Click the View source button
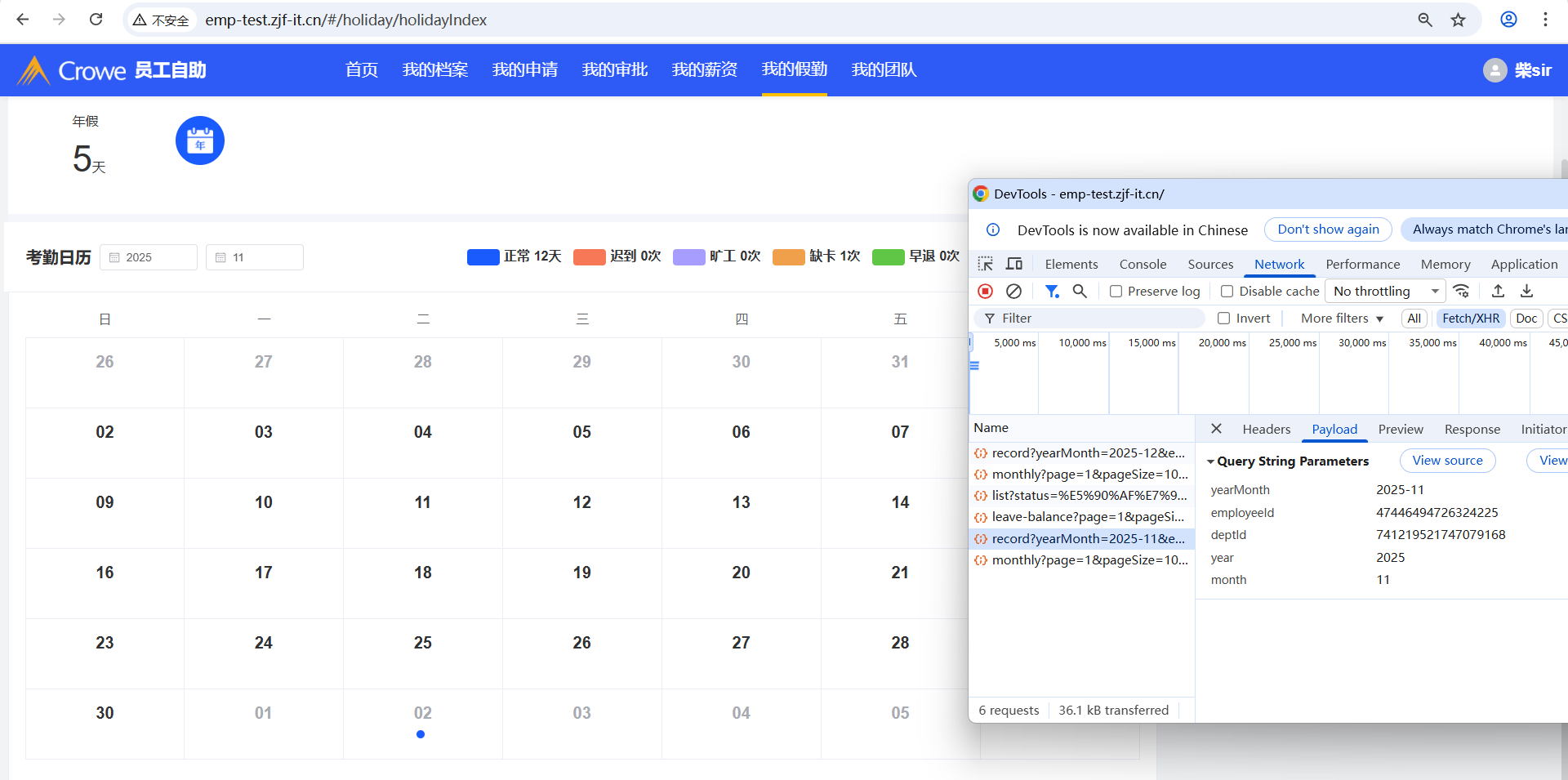This screenshot has width=1568, height=780. [1447, 461]
